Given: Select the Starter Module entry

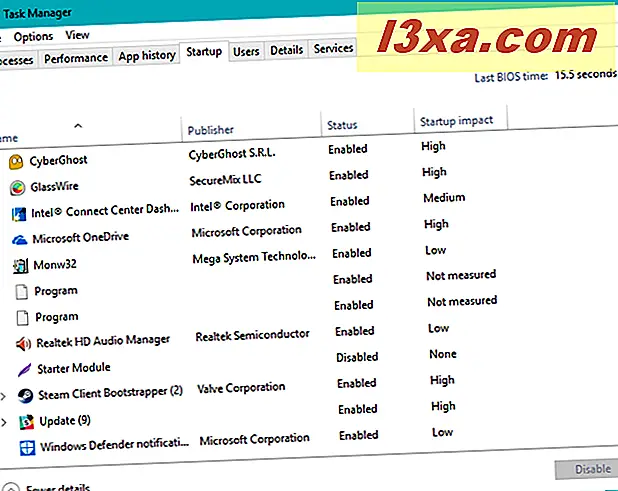Looking at the screenshot, I should tap(74, 368).
